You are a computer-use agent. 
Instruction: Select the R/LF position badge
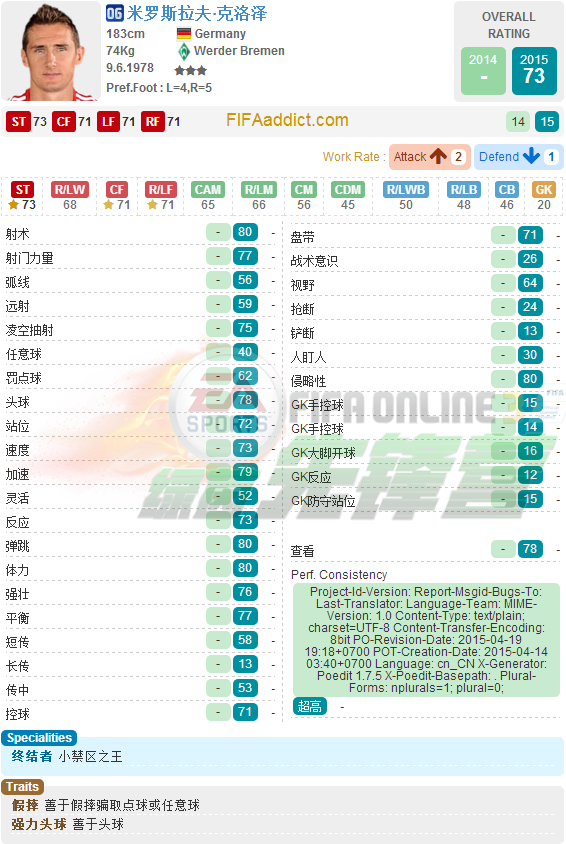[x=161, y=189]
